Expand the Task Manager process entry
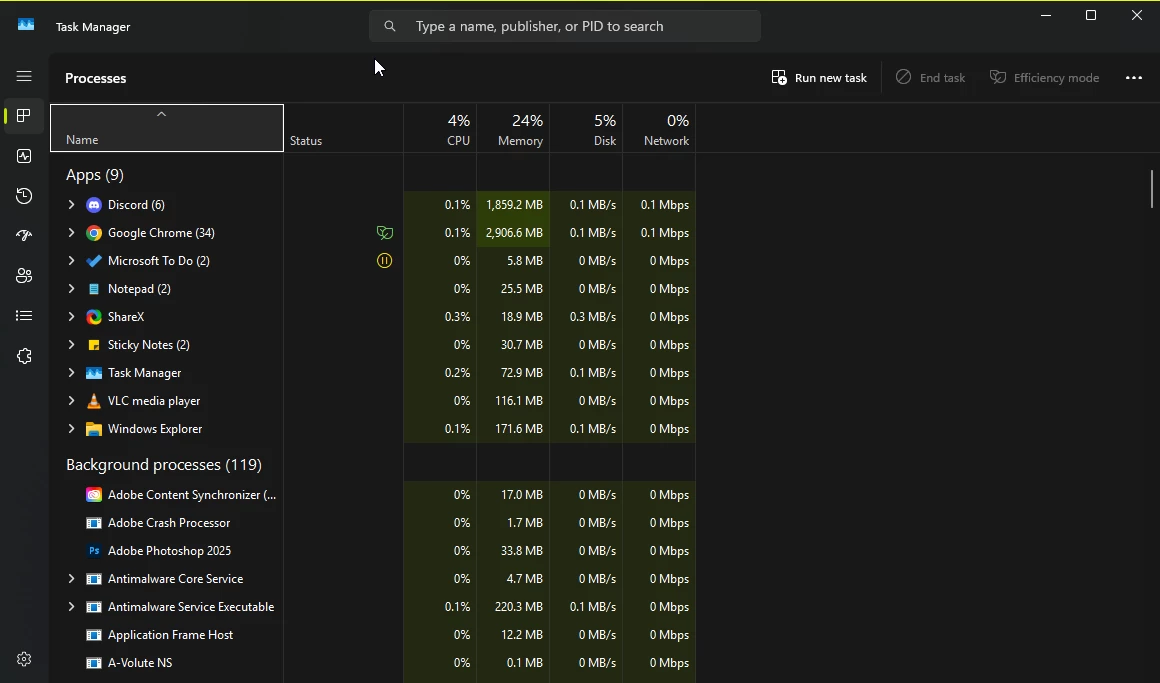The width and height of the screenshot is (1160, 683). [x=71, y=373]
